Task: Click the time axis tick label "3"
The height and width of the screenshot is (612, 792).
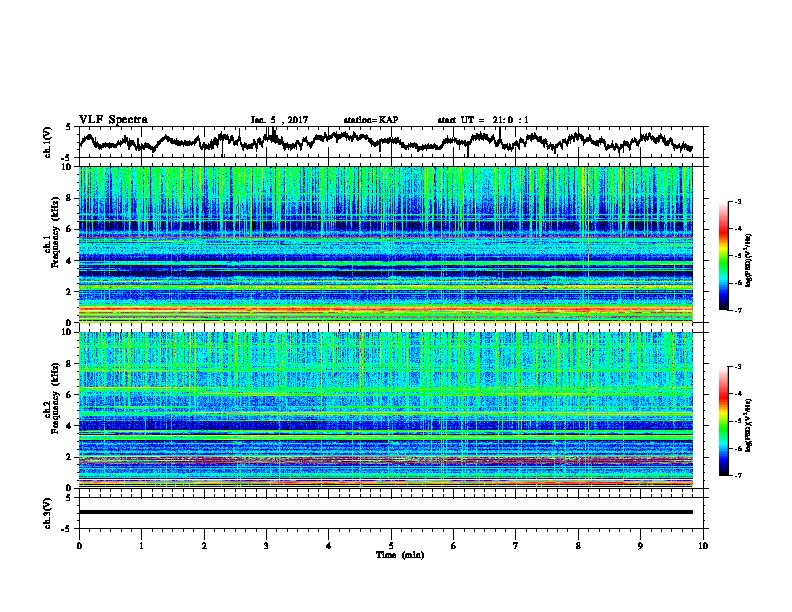Action: point(266,546)
